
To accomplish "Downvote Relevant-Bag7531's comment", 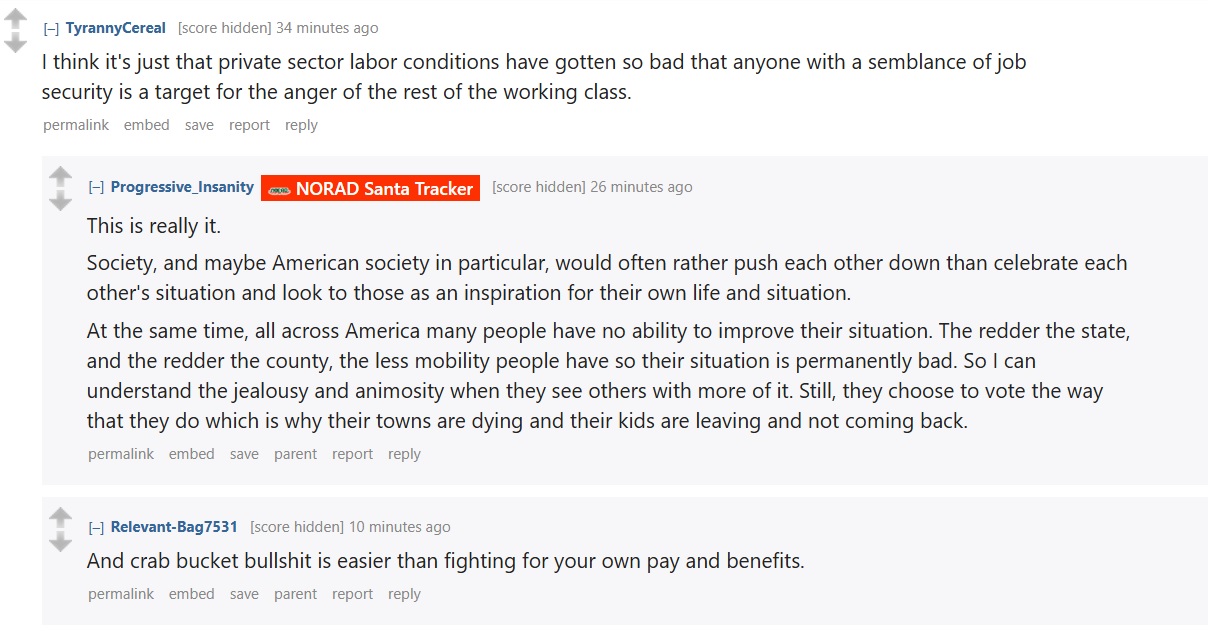I will click(x=60, y=541).
